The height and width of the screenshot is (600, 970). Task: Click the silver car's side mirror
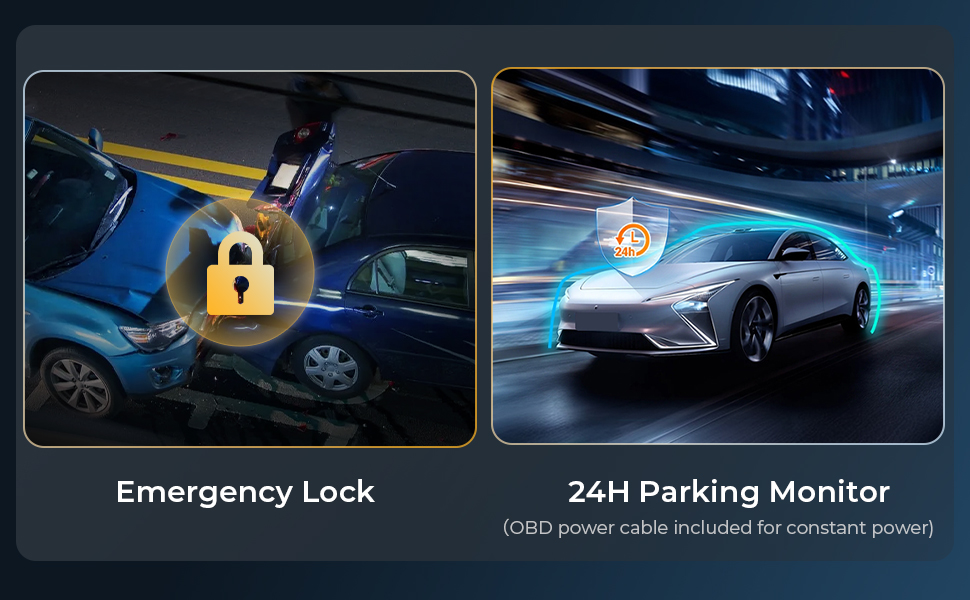point(794,253)
